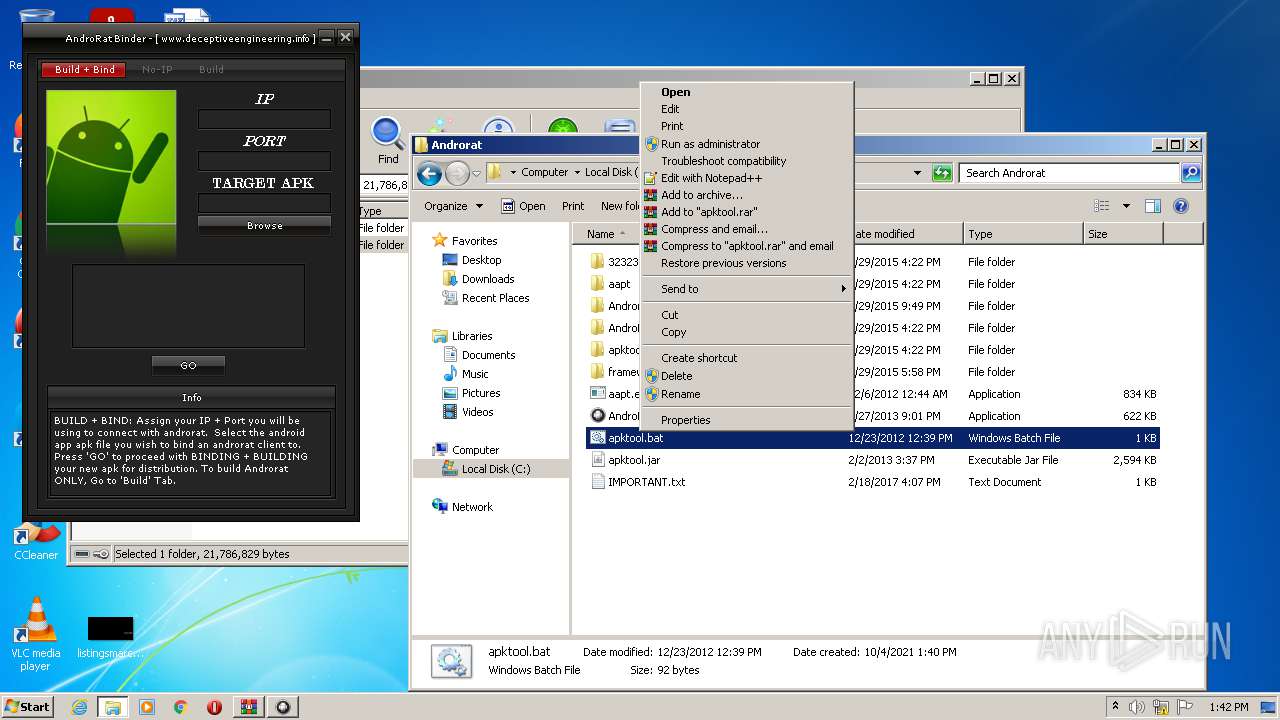Expand the Send to submenu
Screen dimensions: 1280x720
tap(746, 289)
